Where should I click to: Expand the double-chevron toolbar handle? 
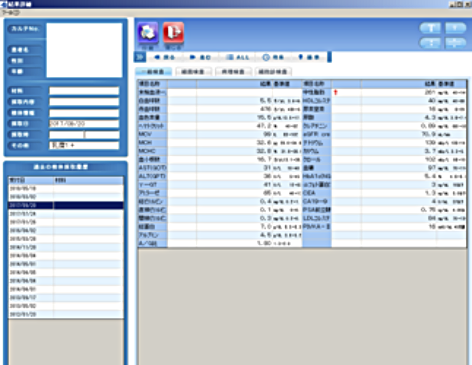point(140,57)
